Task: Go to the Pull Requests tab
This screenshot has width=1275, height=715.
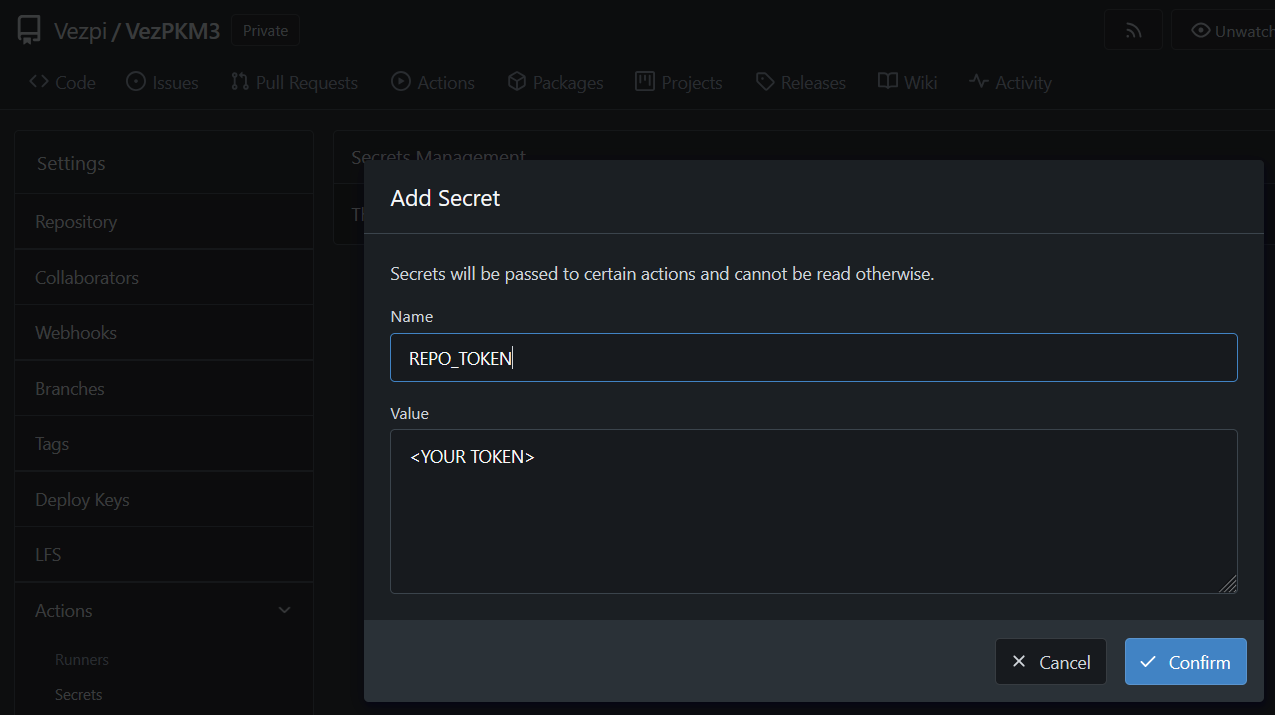Action: click(x=294, y=83)
